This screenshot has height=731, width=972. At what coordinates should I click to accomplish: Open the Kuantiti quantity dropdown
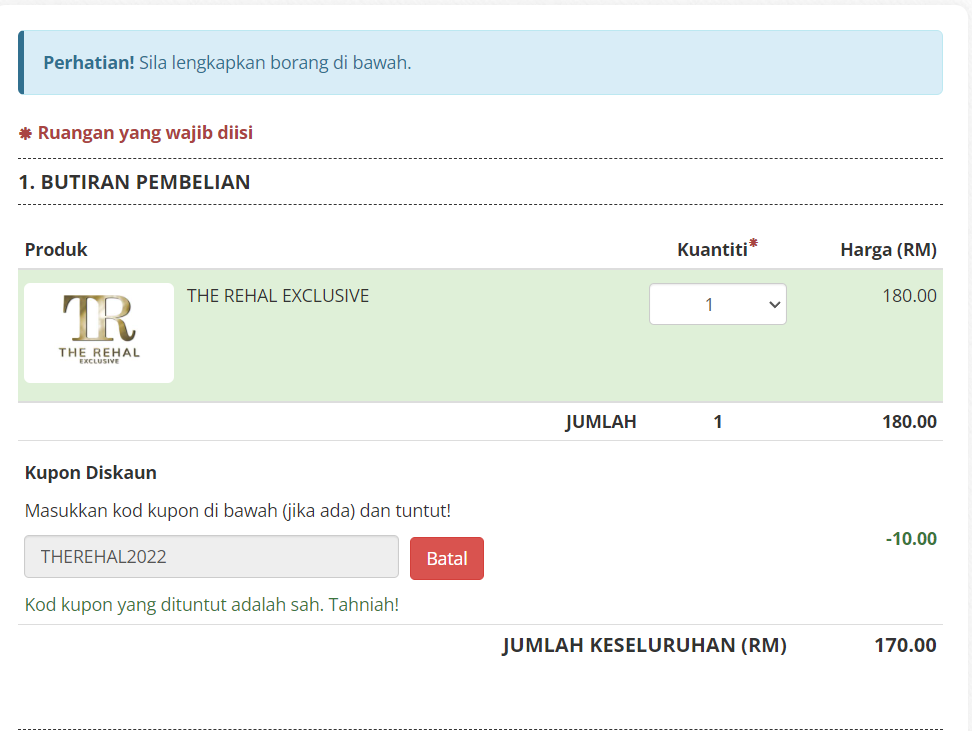pos(718,304)
